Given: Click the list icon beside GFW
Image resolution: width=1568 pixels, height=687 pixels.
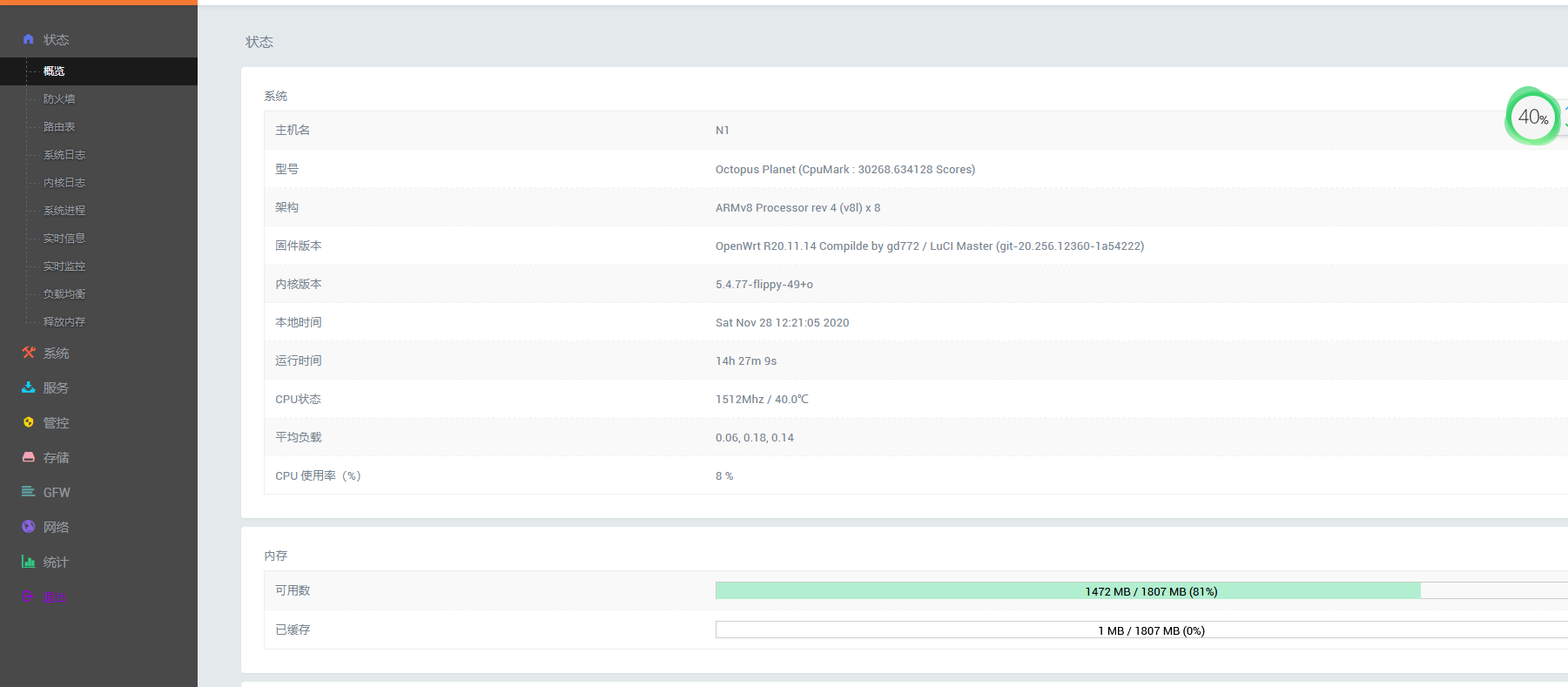Looking at the screenshot, I should 29,492.
